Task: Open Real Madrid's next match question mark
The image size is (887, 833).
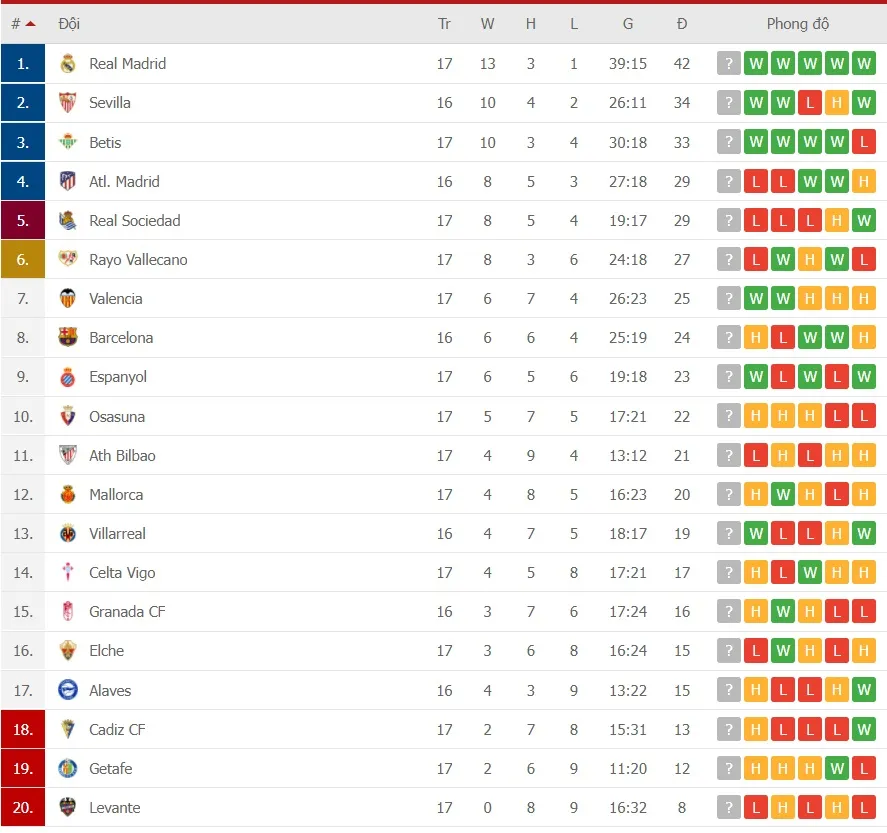Action: (729, 62)
